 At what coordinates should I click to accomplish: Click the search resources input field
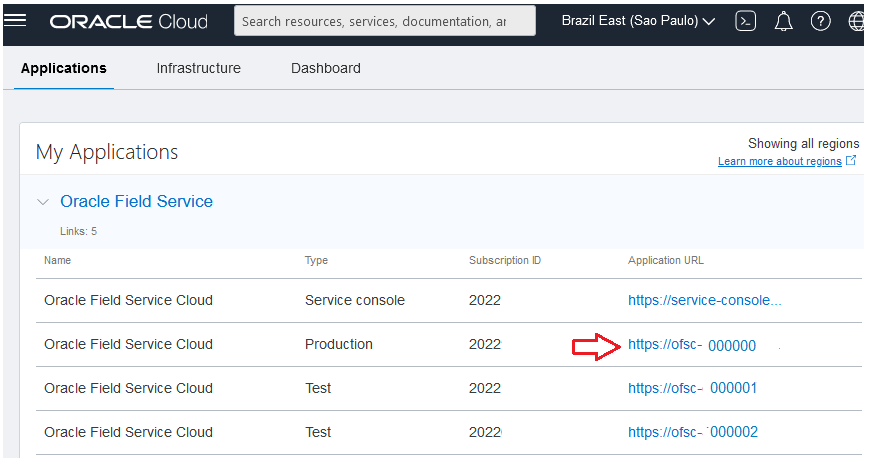(385, 21)
